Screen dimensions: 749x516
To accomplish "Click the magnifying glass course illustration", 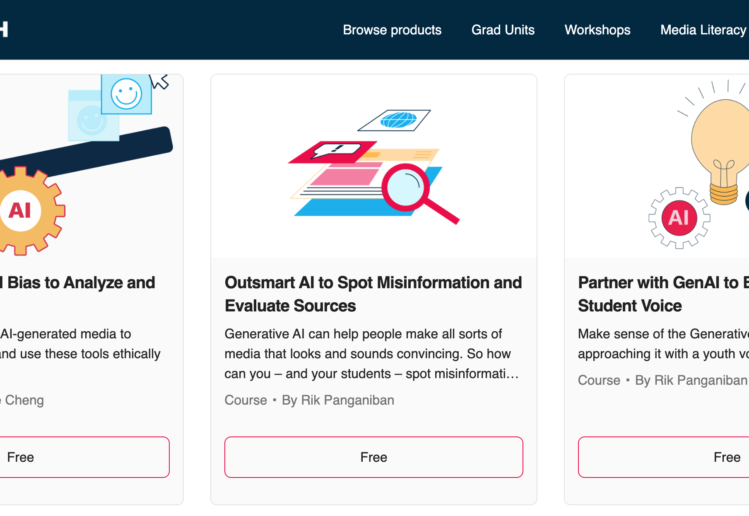I will 373,165.
